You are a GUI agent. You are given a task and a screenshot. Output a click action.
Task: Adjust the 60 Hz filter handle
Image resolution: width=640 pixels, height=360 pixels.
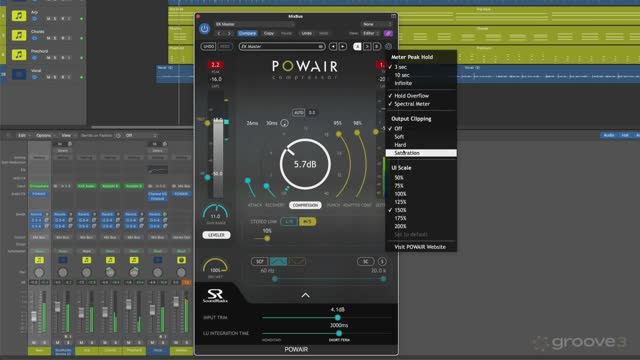point(275,279)
